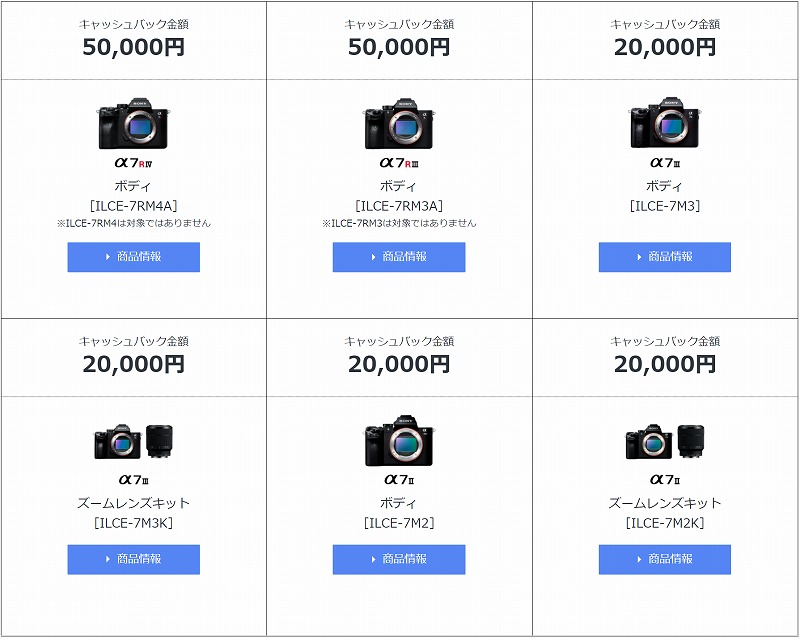The height and width of the screenshot is (639, 800).
Task: Click the α7 III logo above ILCE-7M3
Action: (x=665, y=163)
